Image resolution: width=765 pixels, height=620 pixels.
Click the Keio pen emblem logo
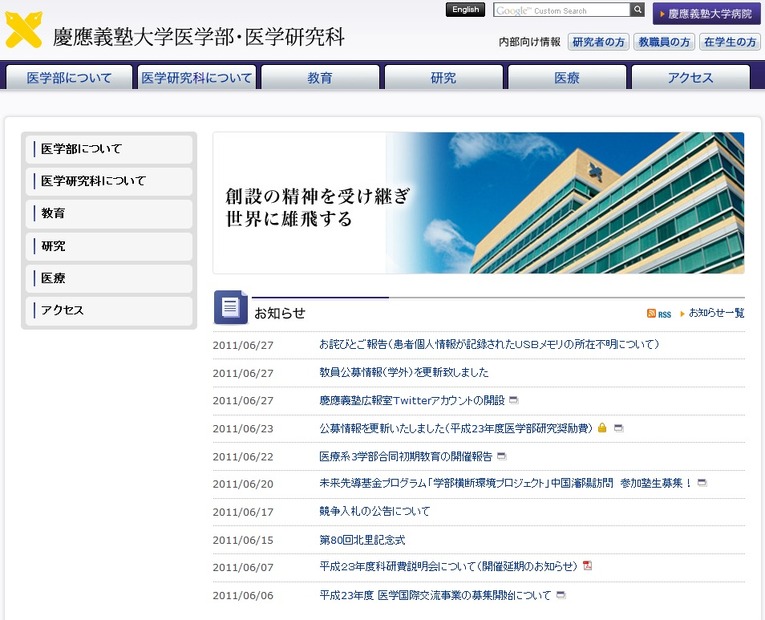(x=23, y=30)
